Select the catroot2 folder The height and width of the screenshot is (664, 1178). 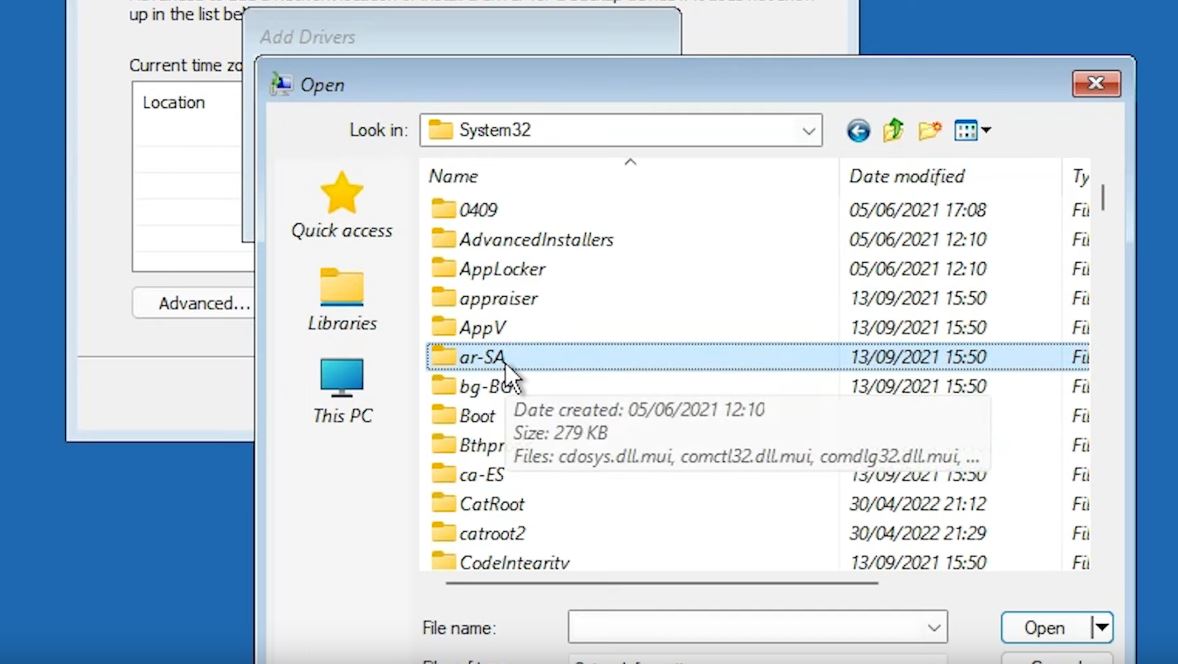(x=478, y=533)
